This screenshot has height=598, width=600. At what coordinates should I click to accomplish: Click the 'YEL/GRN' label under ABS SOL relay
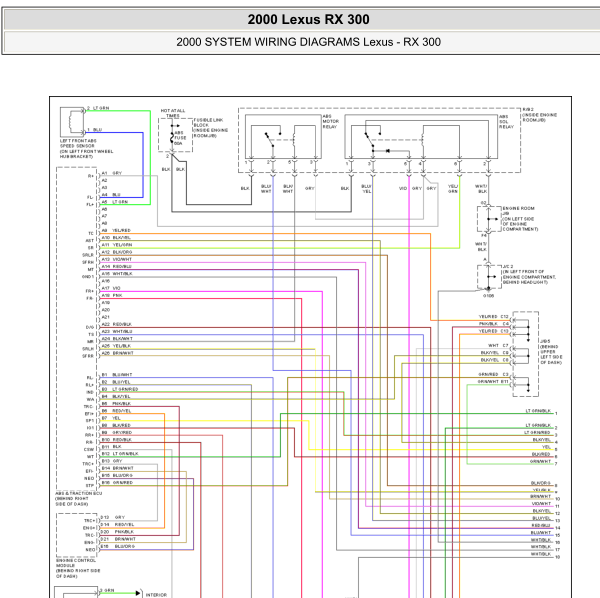453,189
